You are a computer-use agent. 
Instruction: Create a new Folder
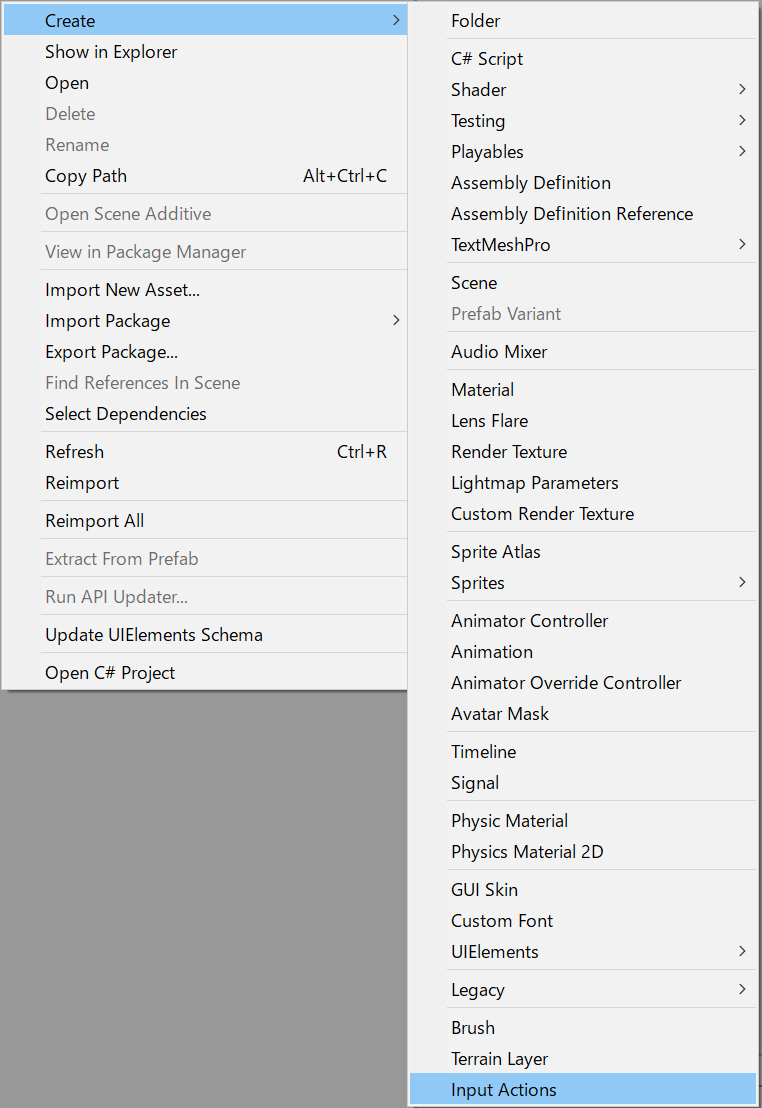(x=582, y=20)
